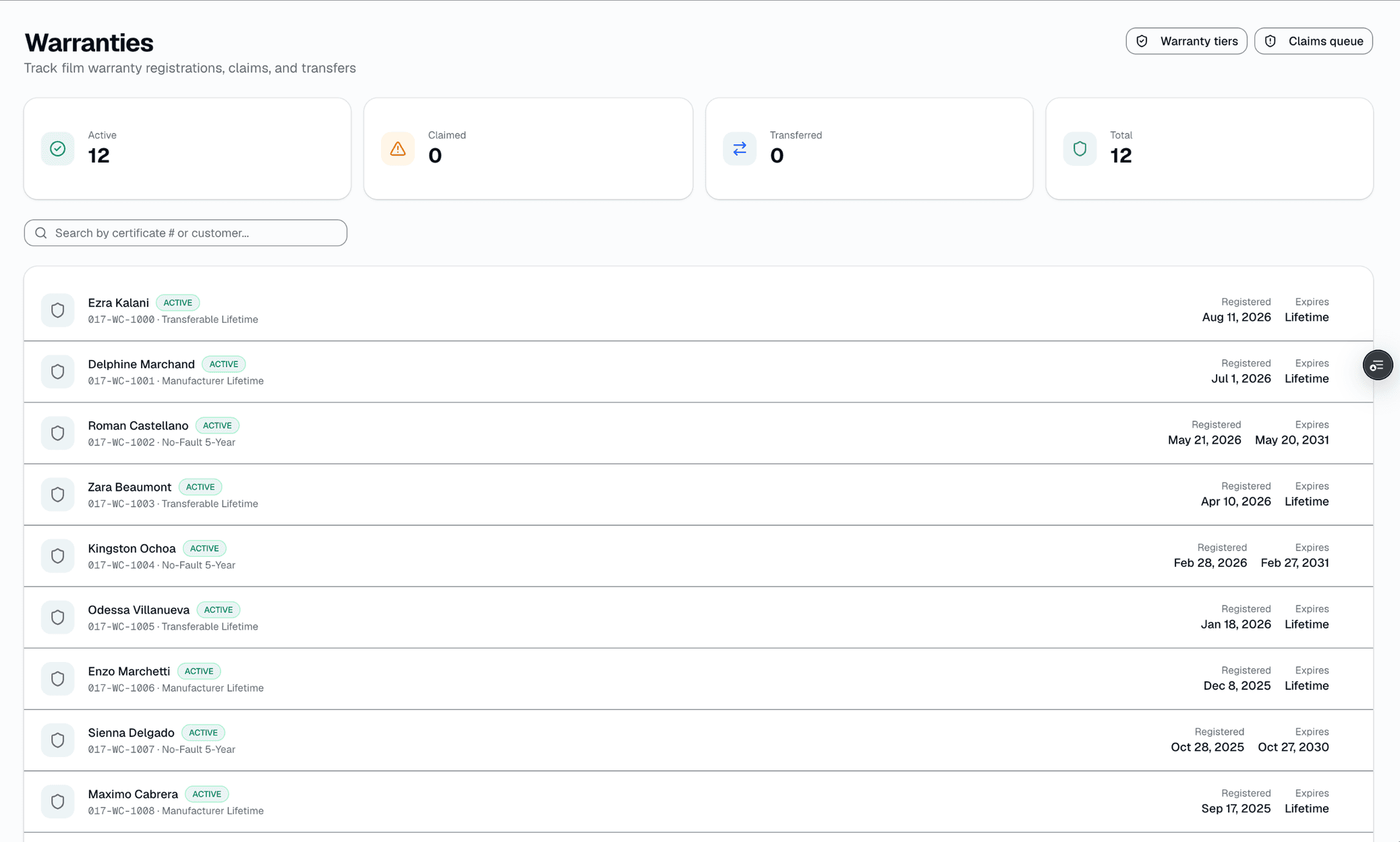Click the Oct 27, 2030 expiry date
The image size is (1400, 842).
click(1293, 747)
